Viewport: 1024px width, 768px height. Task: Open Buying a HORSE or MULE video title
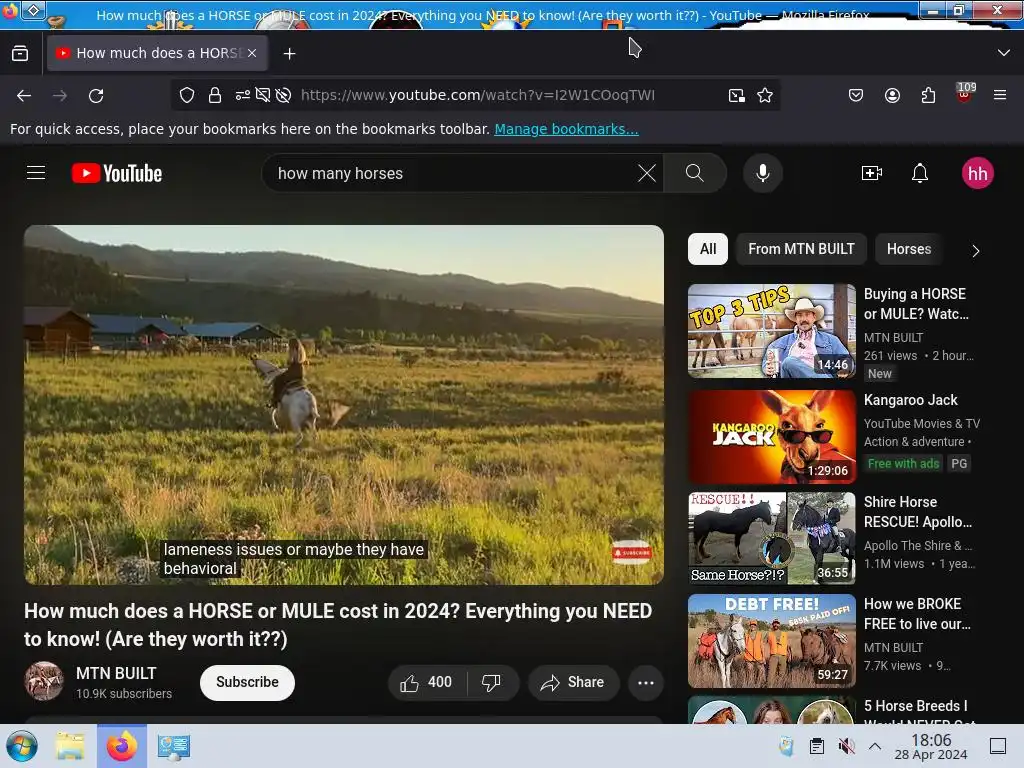point(916,304)
